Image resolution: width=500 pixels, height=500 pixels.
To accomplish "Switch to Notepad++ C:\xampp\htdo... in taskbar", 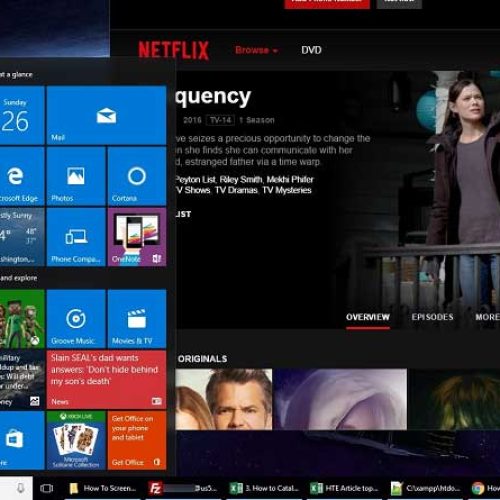I will 425,488.
